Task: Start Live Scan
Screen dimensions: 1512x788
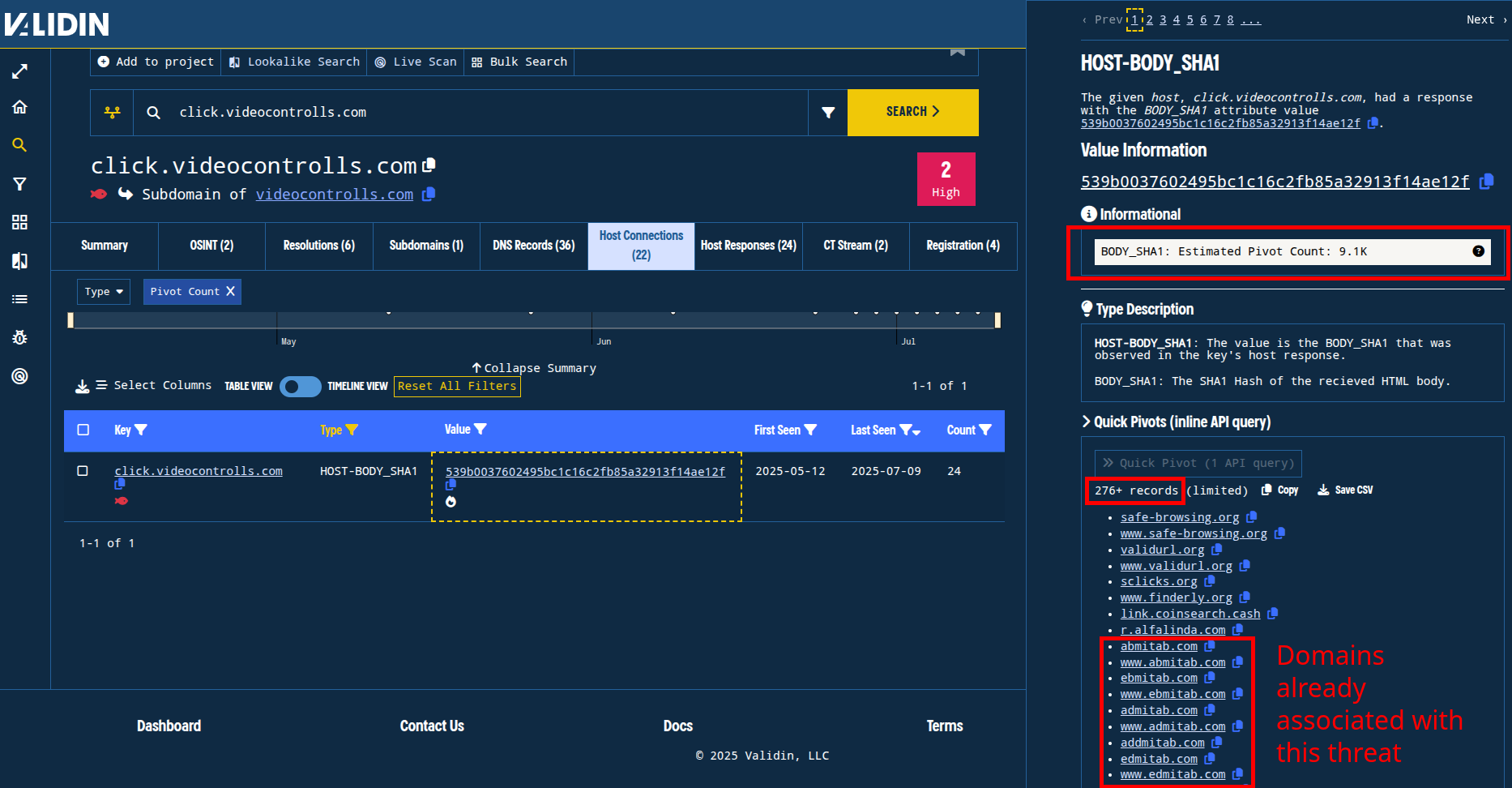Action: coord(416,62)
